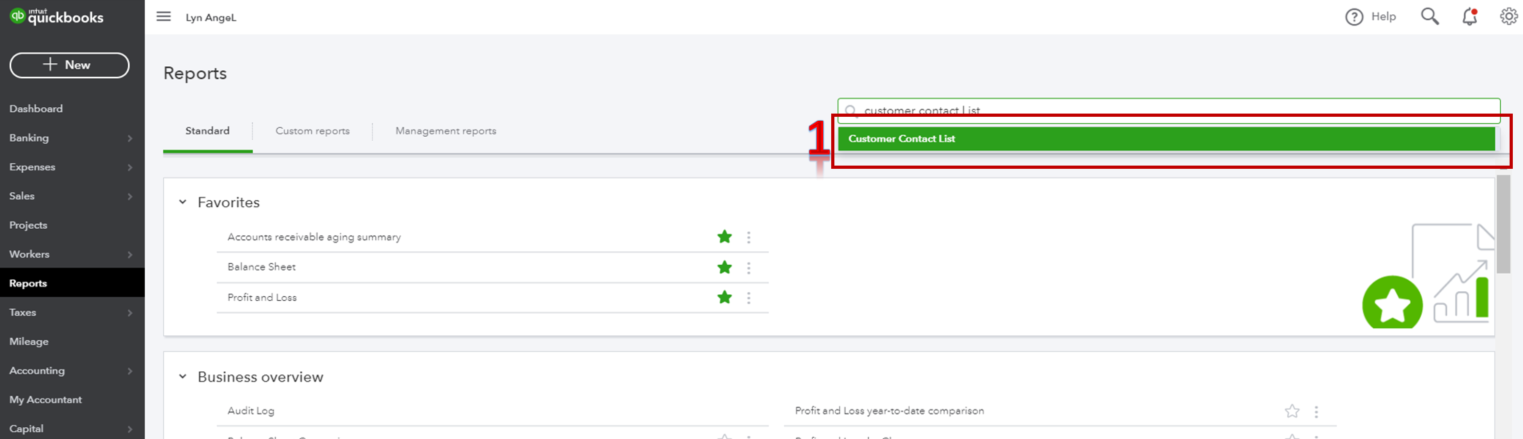Expand the Sales sidebar submenu arrow
The image size is (1523, 439).
coord(130,196)
